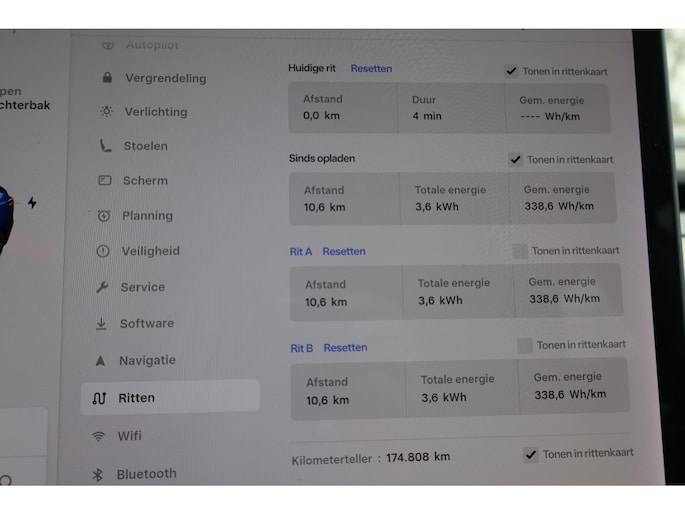Tap the lock icon beside Vergrendeling
The image size is (685, 514).
(107, 78)
